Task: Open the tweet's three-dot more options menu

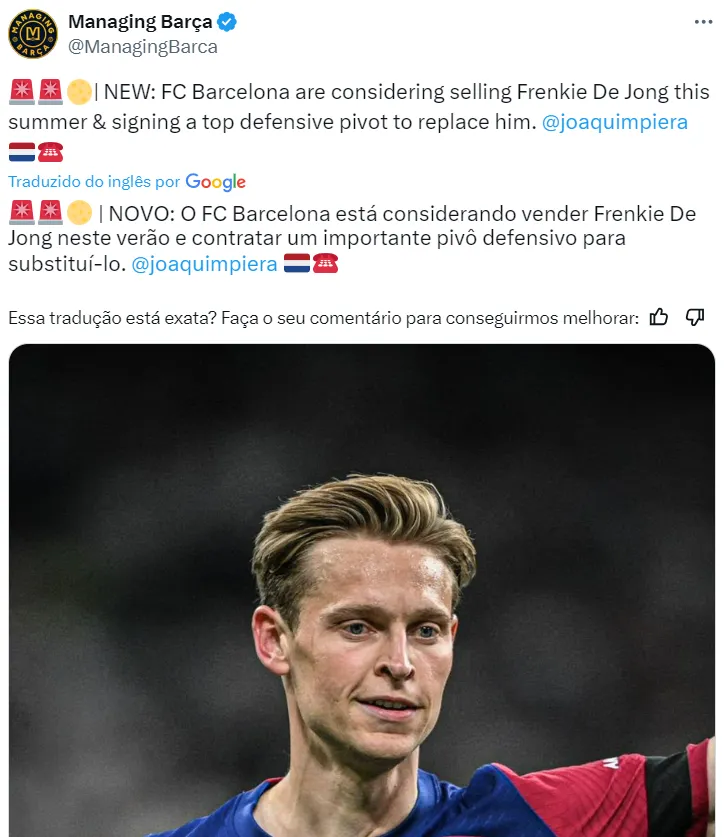Action: [x=704, y=22]
